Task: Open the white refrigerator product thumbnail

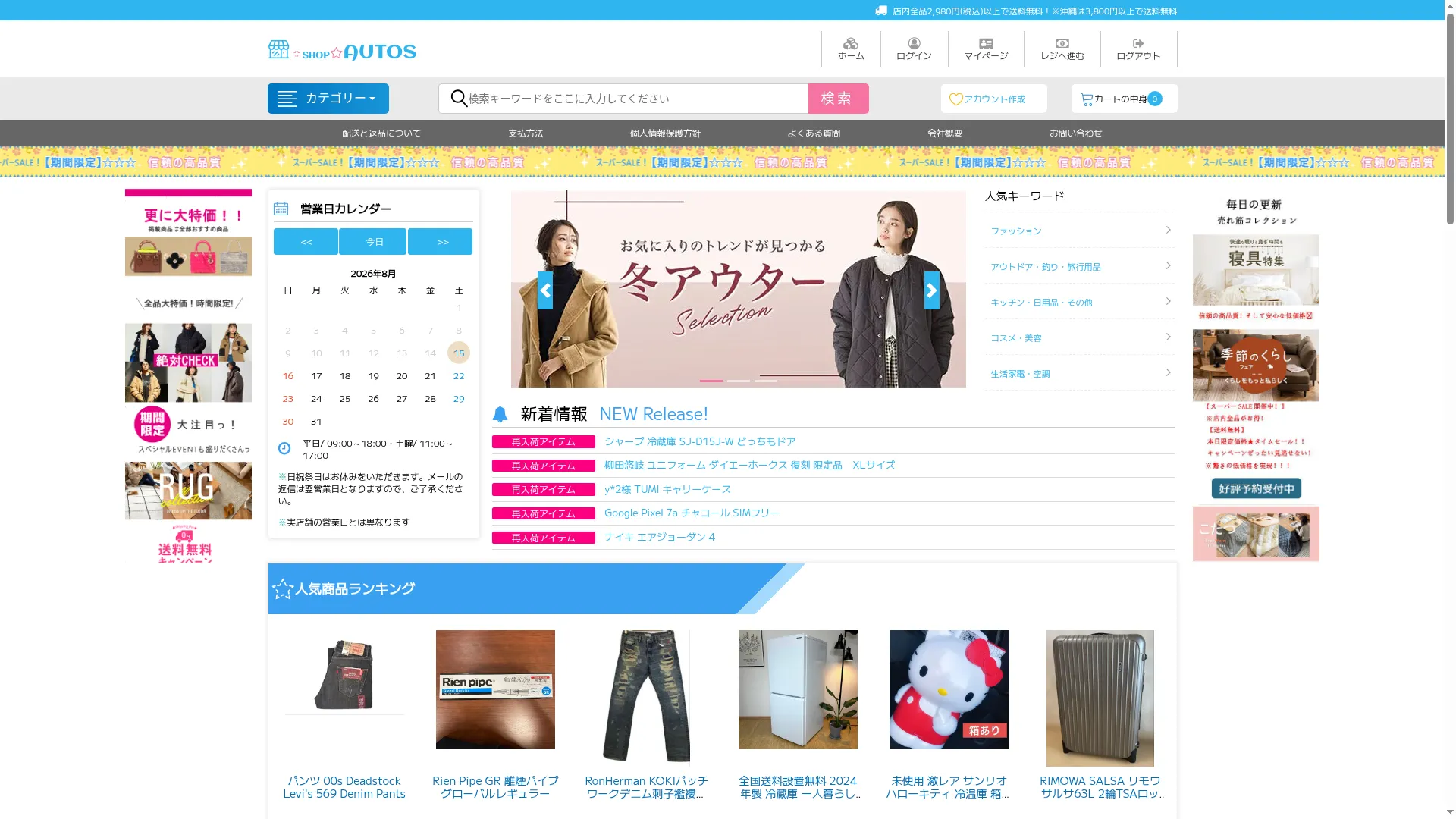Action: tap(798, 689)
